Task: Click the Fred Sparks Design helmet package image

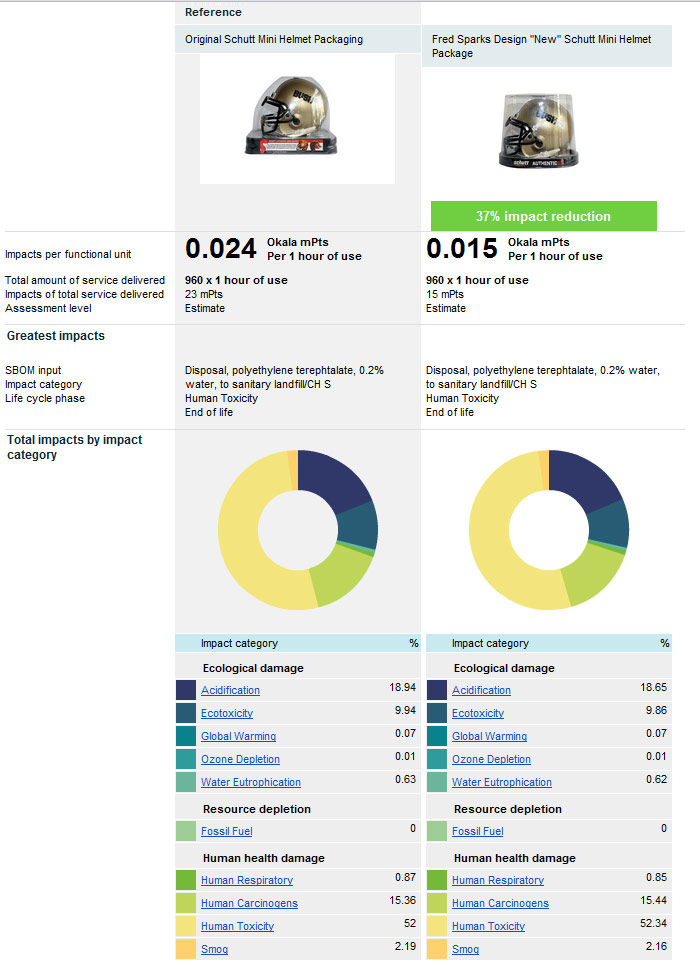Action: tap(540, 130)
